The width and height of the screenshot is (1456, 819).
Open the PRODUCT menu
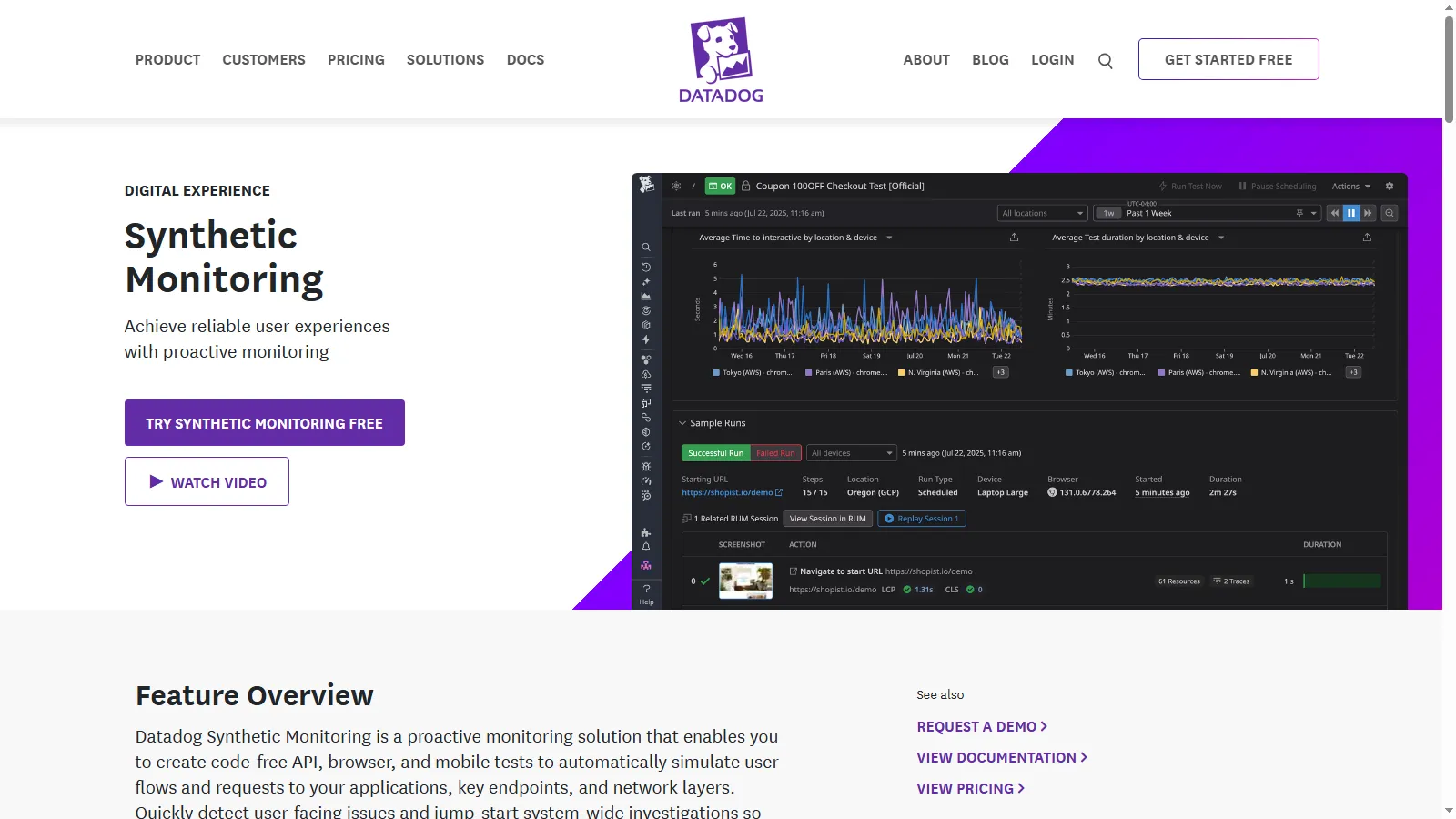(167, 60)
